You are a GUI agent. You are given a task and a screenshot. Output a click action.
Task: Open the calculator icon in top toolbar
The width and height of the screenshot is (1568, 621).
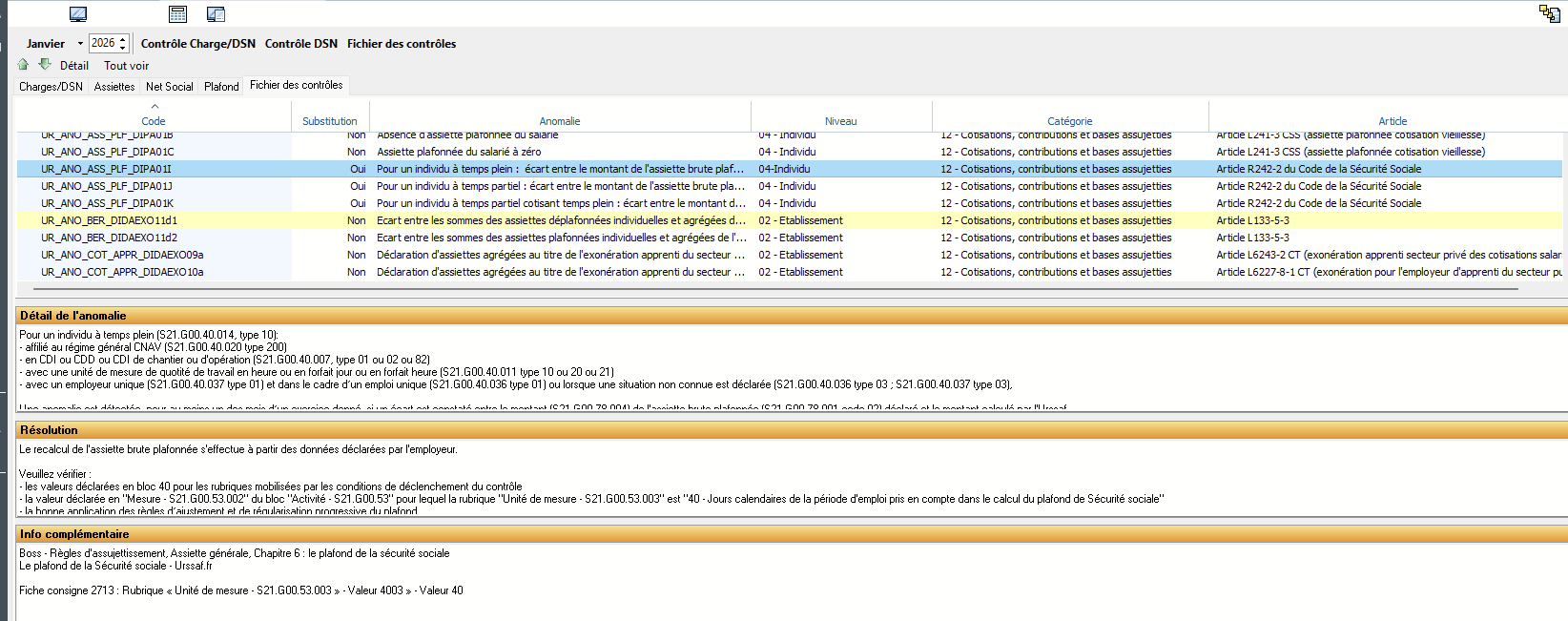[177, 14]
